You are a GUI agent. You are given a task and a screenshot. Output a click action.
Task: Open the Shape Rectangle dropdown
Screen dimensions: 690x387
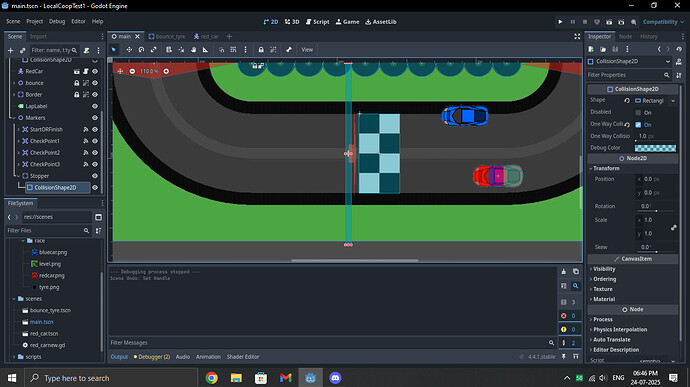coord(655,101)
